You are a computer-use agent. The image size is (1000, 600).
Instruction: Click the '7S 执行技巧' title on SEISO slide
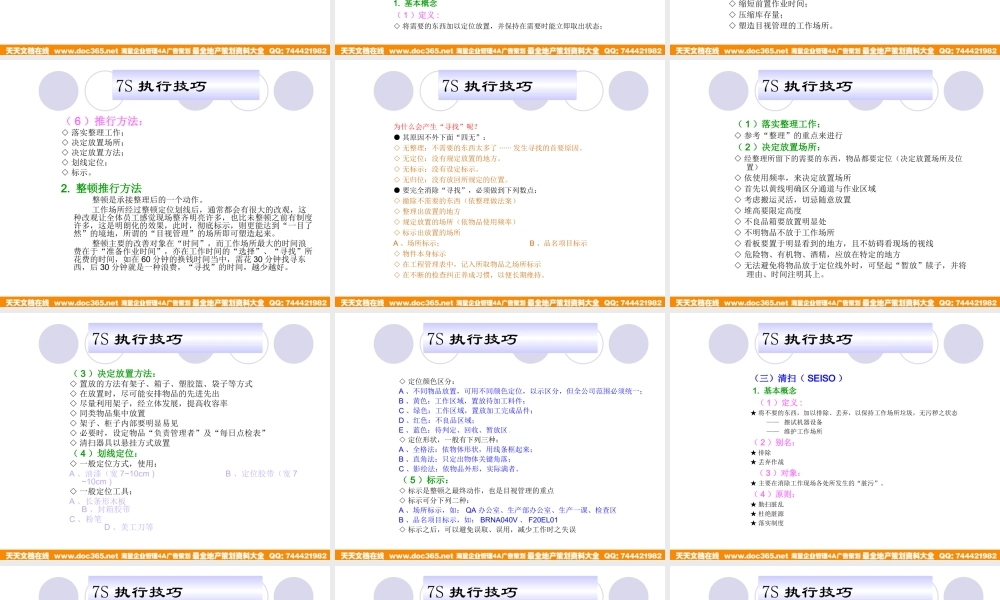point(807,339)
